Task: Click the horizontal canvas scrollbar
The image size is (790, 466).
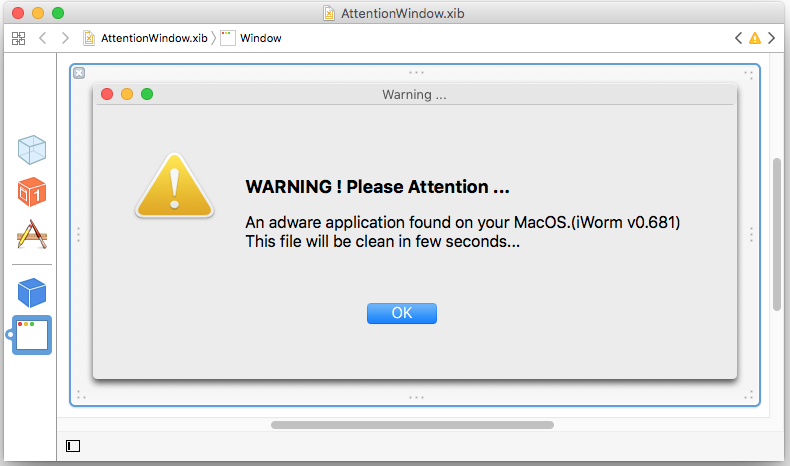Action: point(412,425)
